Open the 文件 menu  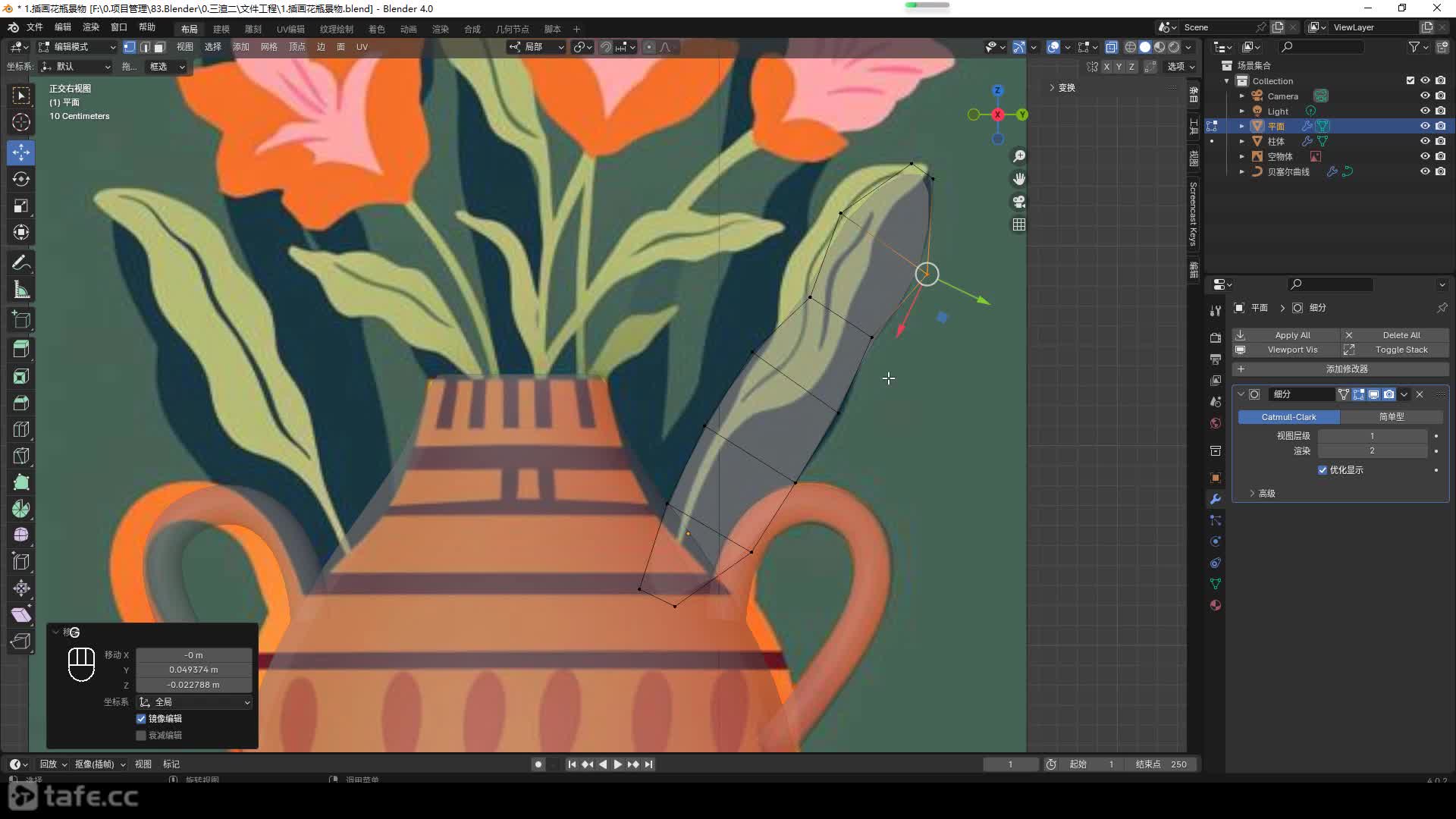coord(34,27)
